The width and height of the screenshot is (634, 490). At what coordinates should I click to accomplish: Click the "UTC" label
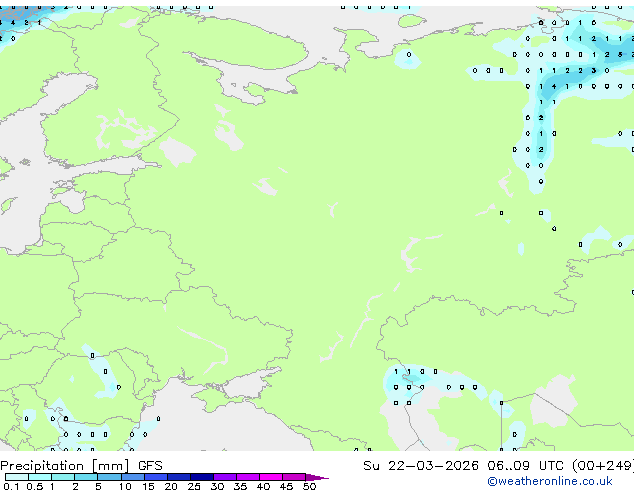click(x=551, y=466)
